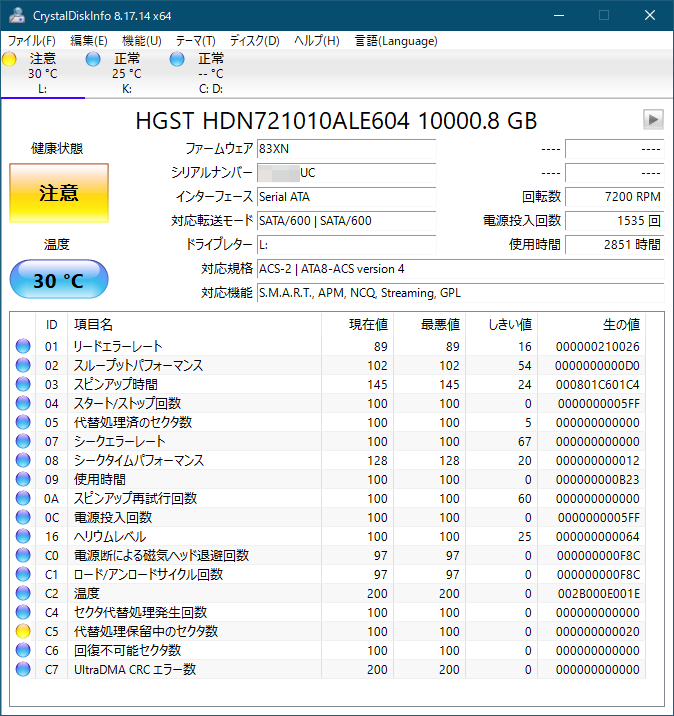Click status orb for C1 ロード/アンロードサイクル回数

[x=23, y=574]
